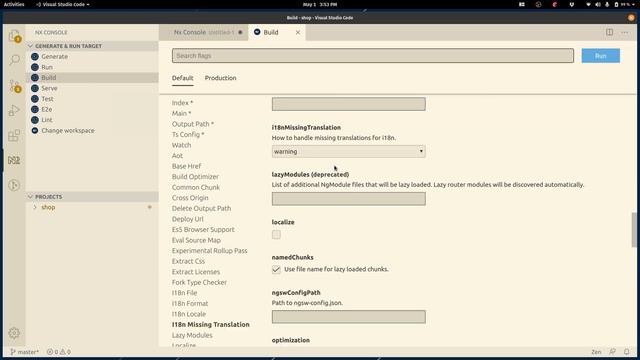Jump to the Output Path flag
640x360 pixels.
(193, 124)
